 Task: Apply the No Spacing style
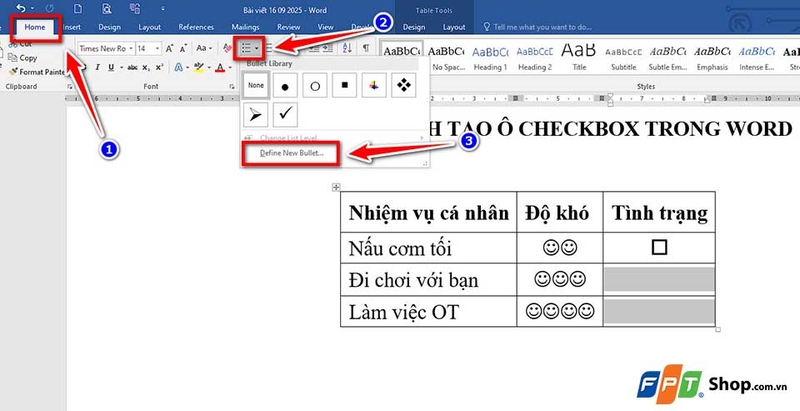(446, 58)
